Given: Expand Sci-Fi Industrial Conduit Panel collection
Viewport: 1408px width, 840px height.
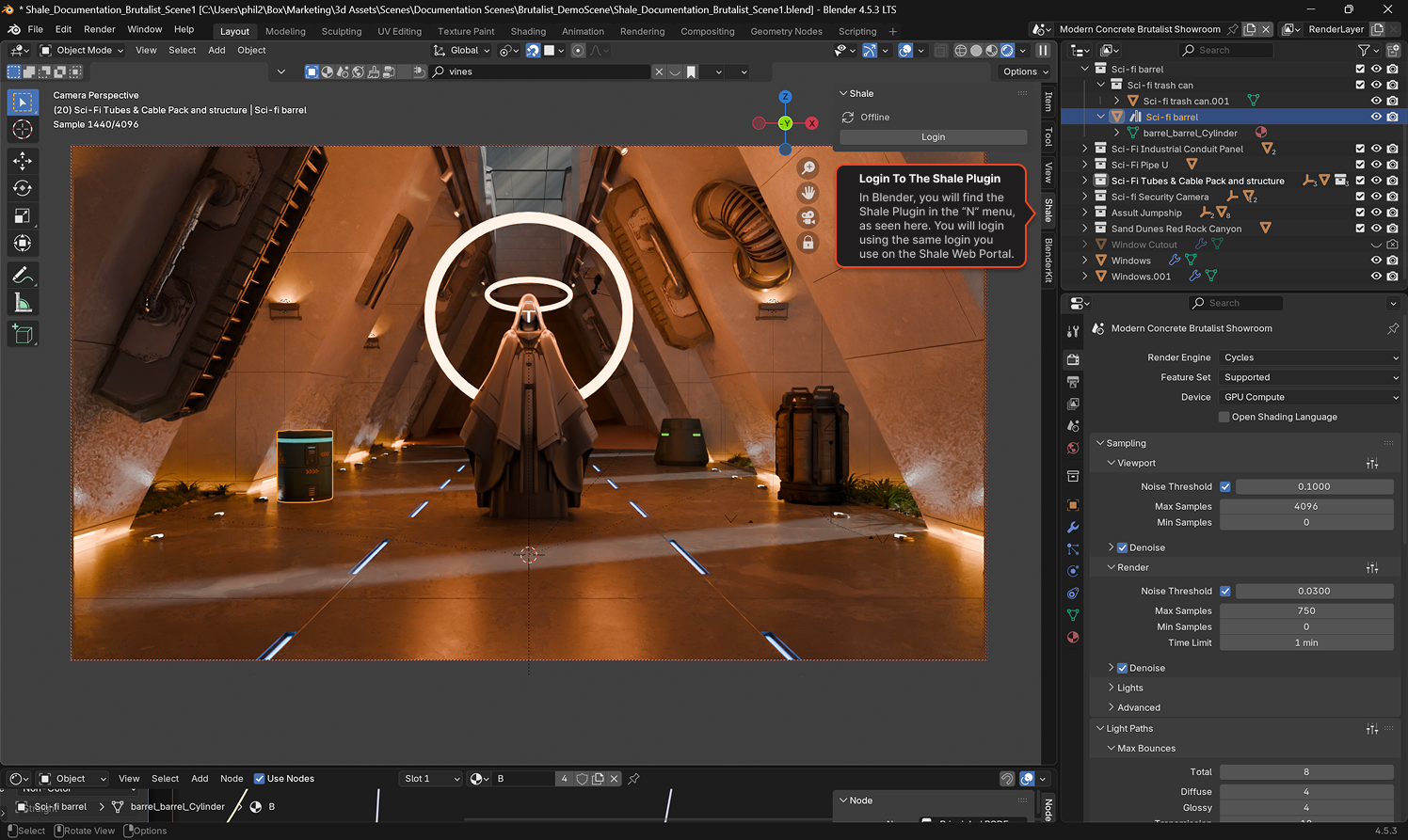Looking at the screenshot, I should click(x=1085, y=149).
